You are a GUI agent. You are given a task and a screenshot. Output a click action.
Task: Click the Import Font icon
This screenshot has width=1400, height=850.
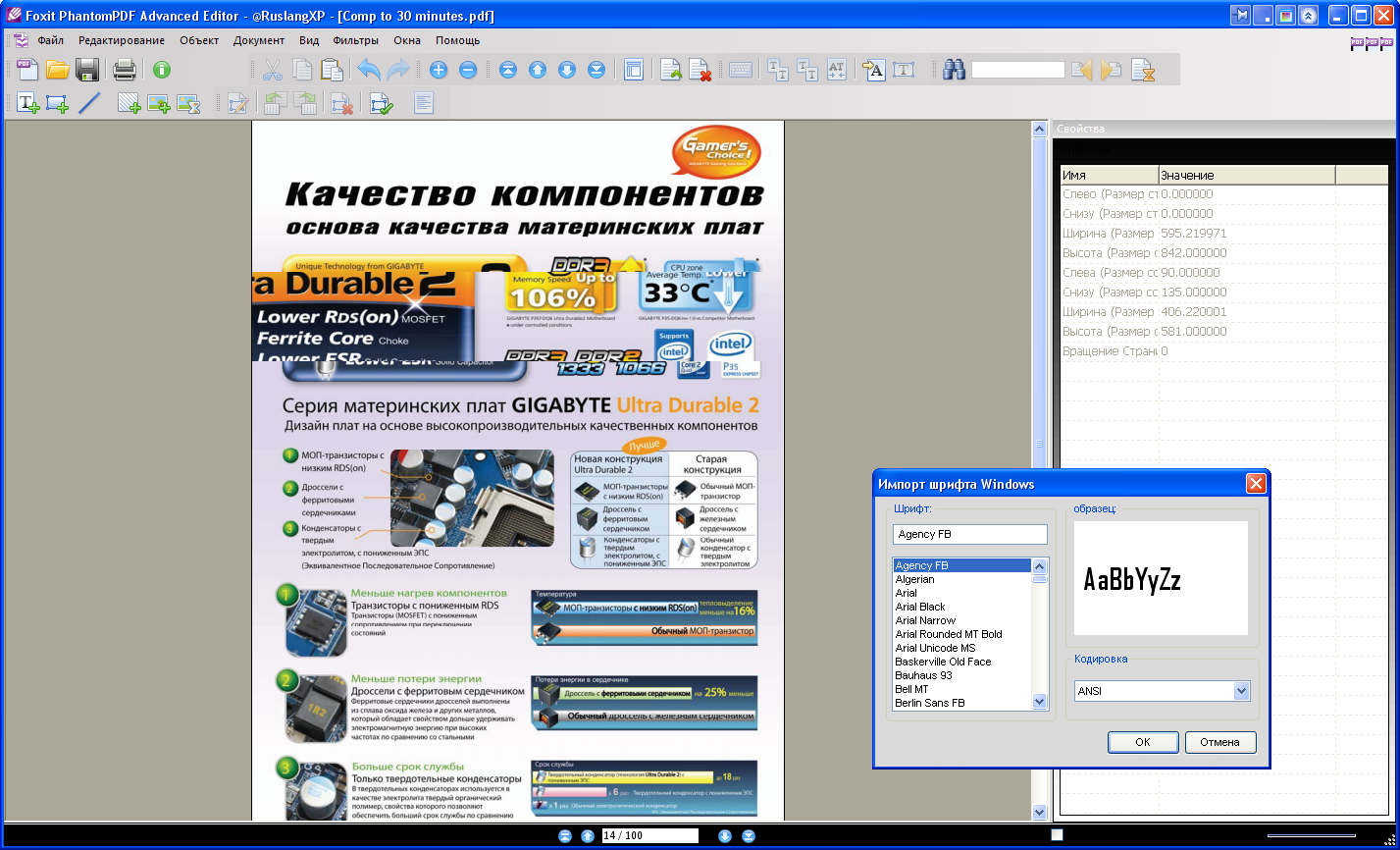click(873, 70)
